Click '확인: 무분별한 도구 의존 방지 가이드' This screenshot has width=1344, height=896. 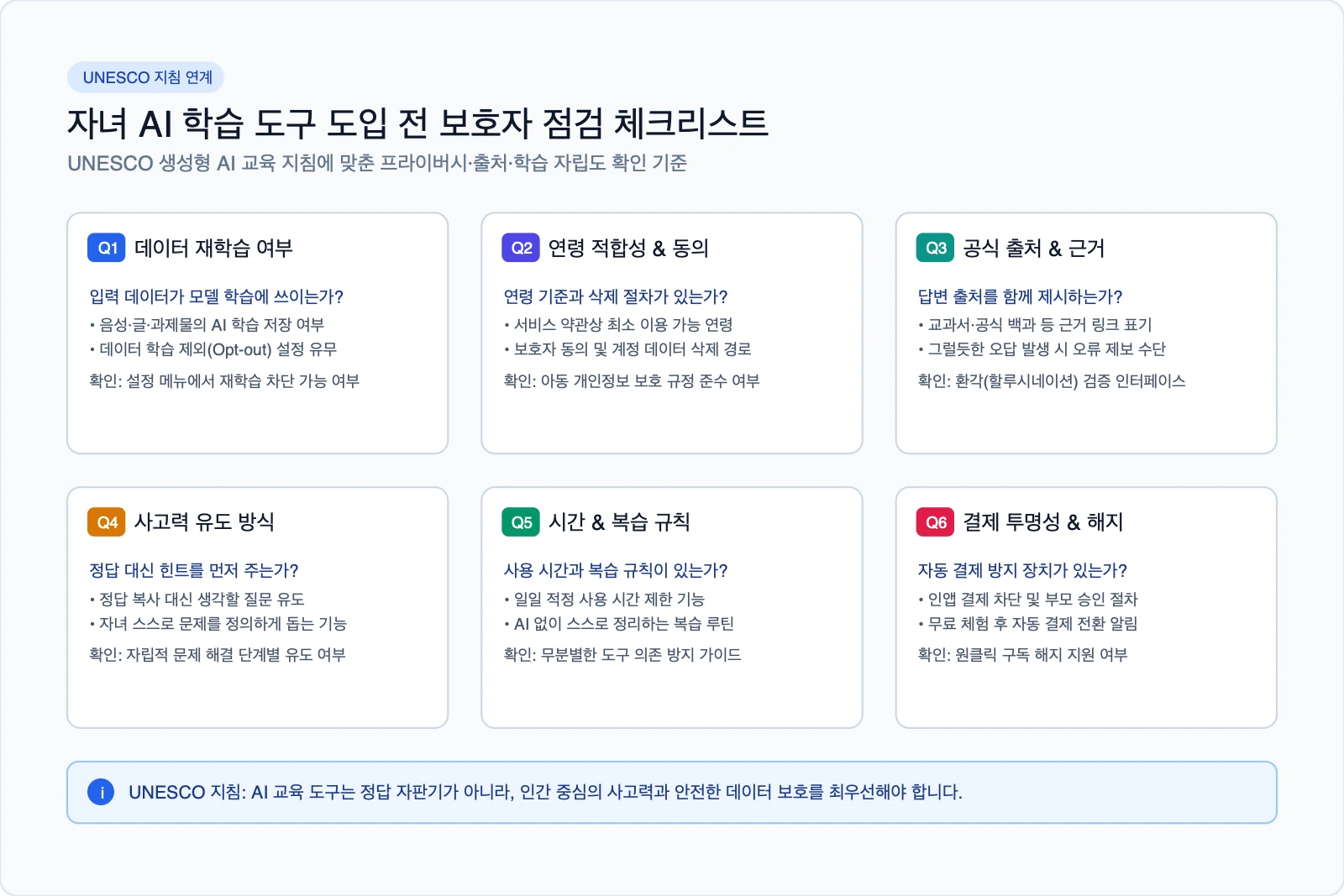point(622,655)
